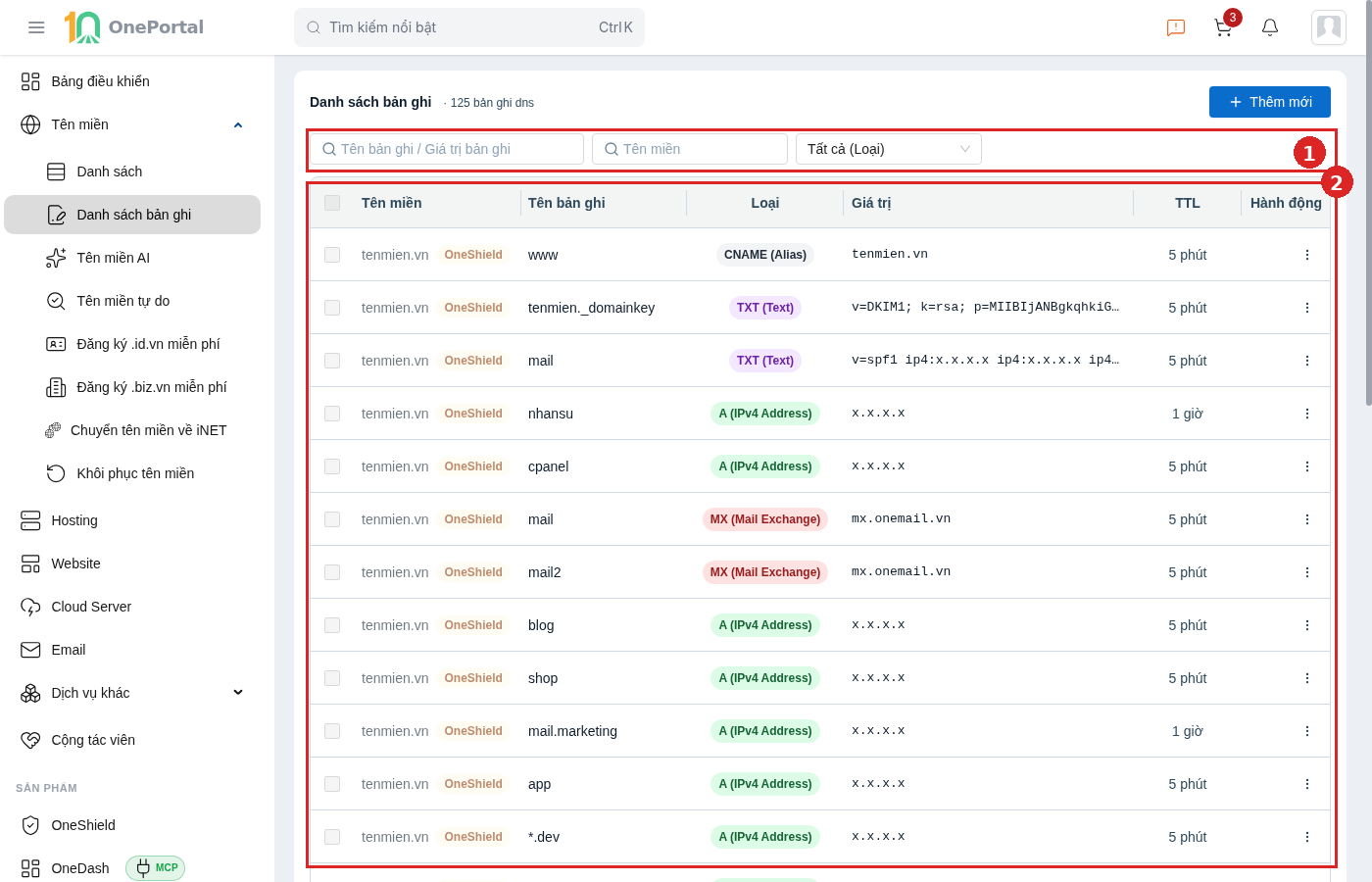Check the blog record row
This screenshot has height=882, width=1372.
click(x=332, y=625)
